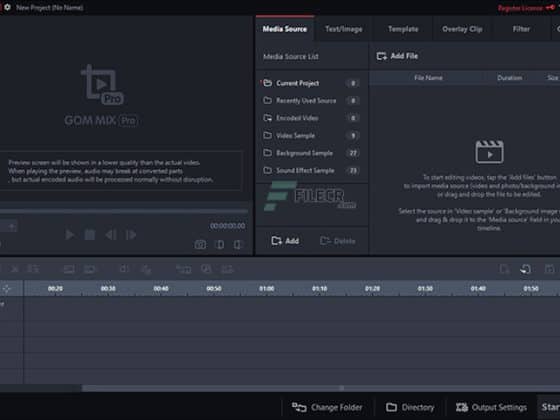Jump to the 01:10 mark on the timeline ruler

click(320, 289)
